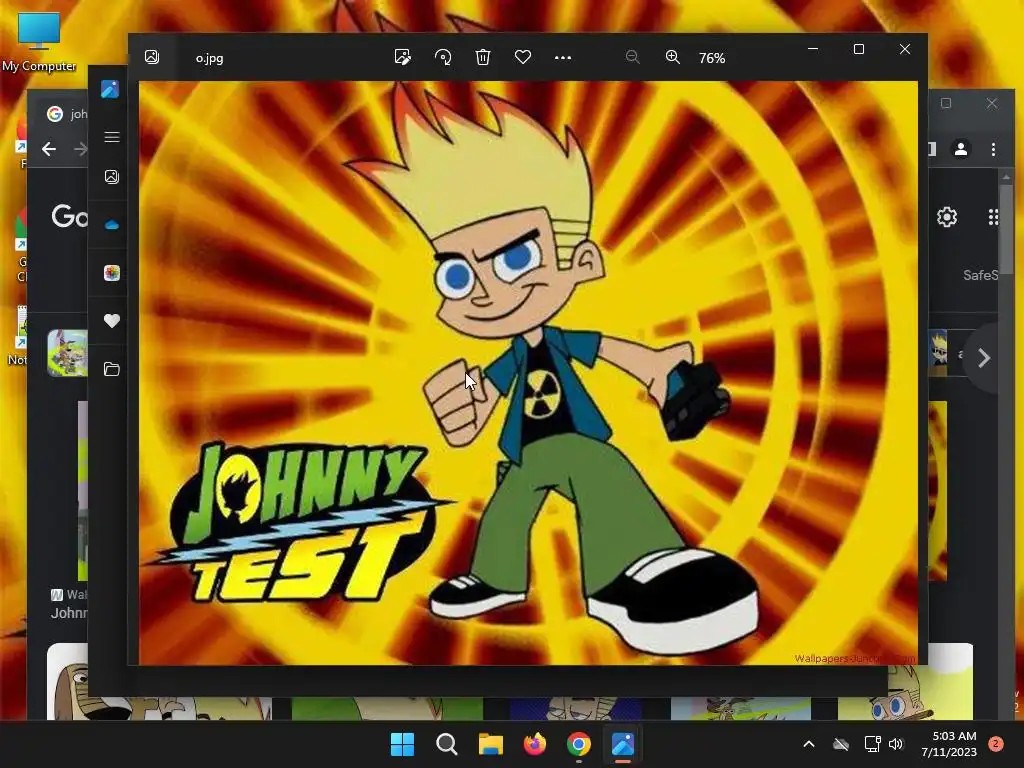Open iCloud Photos in sidebar
This screenshot has height=768, width=1024.
click(x=112, y=273)
